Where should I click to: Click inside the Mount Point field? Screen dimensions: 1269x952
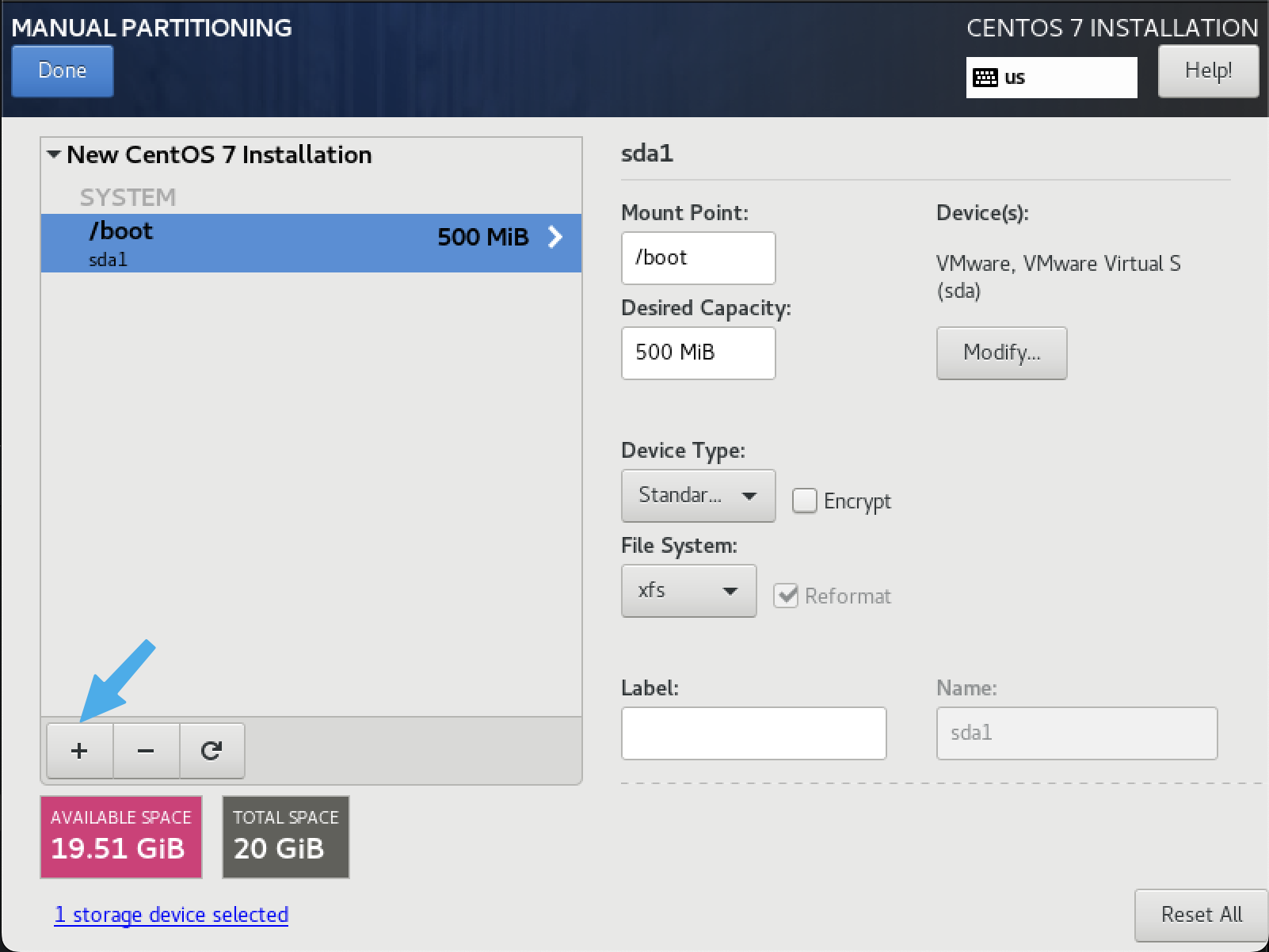697,257
